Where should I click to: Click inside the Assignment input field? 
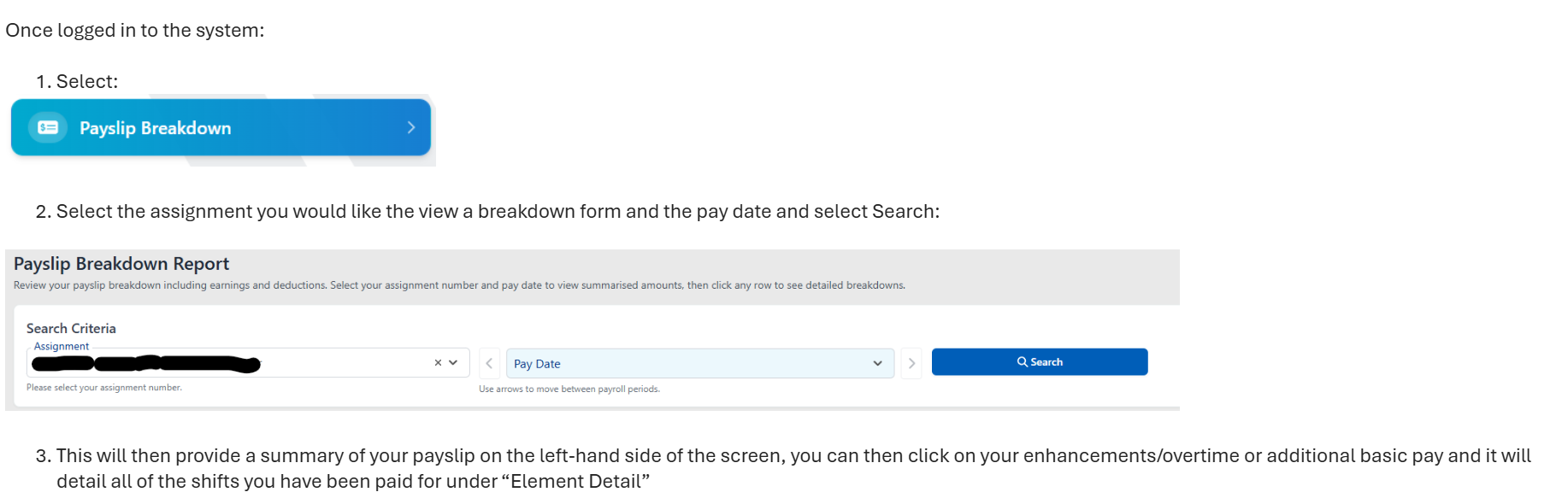(342, 363)
